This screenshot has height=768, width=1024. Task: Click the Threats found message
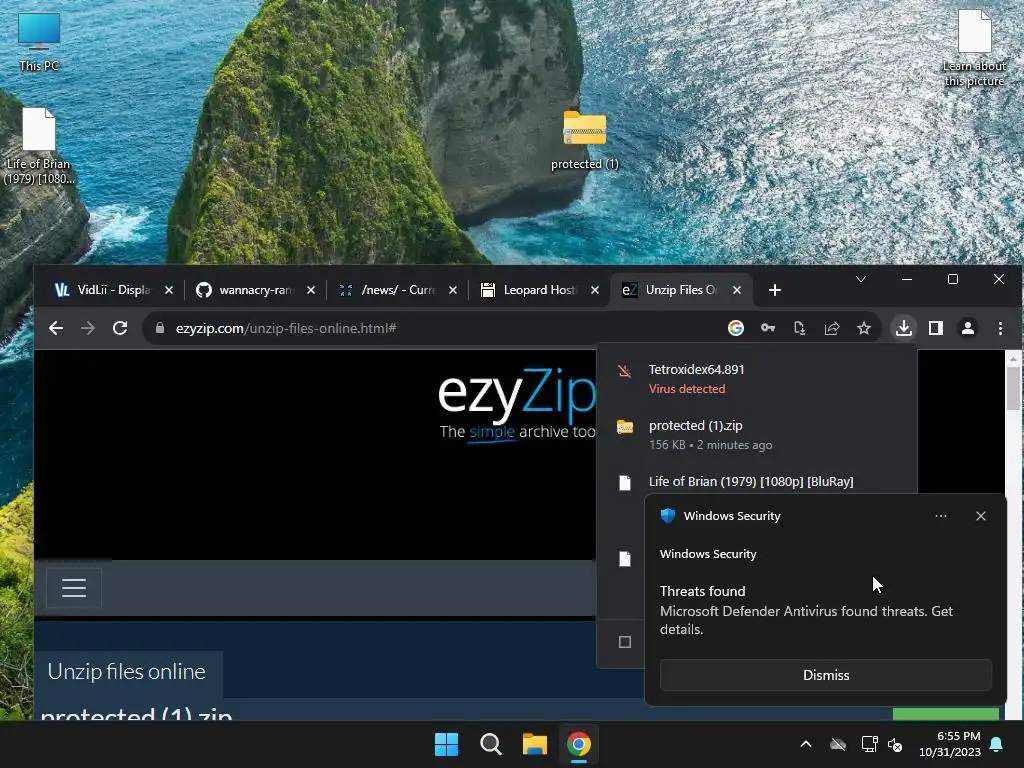click(806, 610)
